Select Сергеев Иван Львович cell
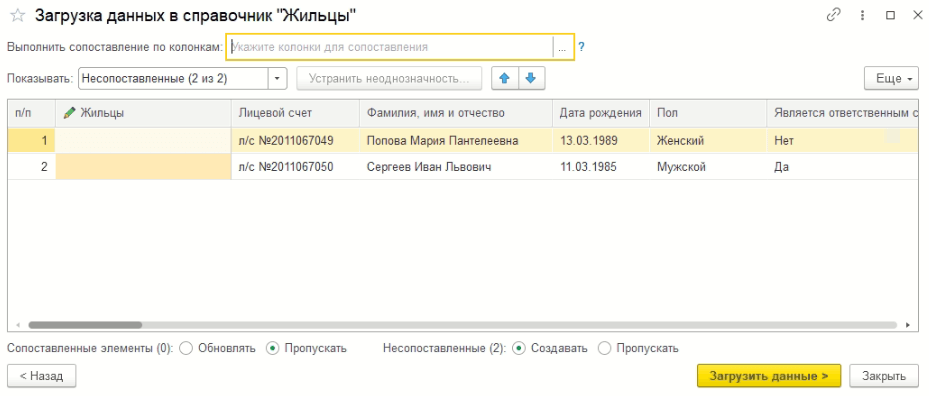This screenshot has width=929, height=396. (456, 167)
